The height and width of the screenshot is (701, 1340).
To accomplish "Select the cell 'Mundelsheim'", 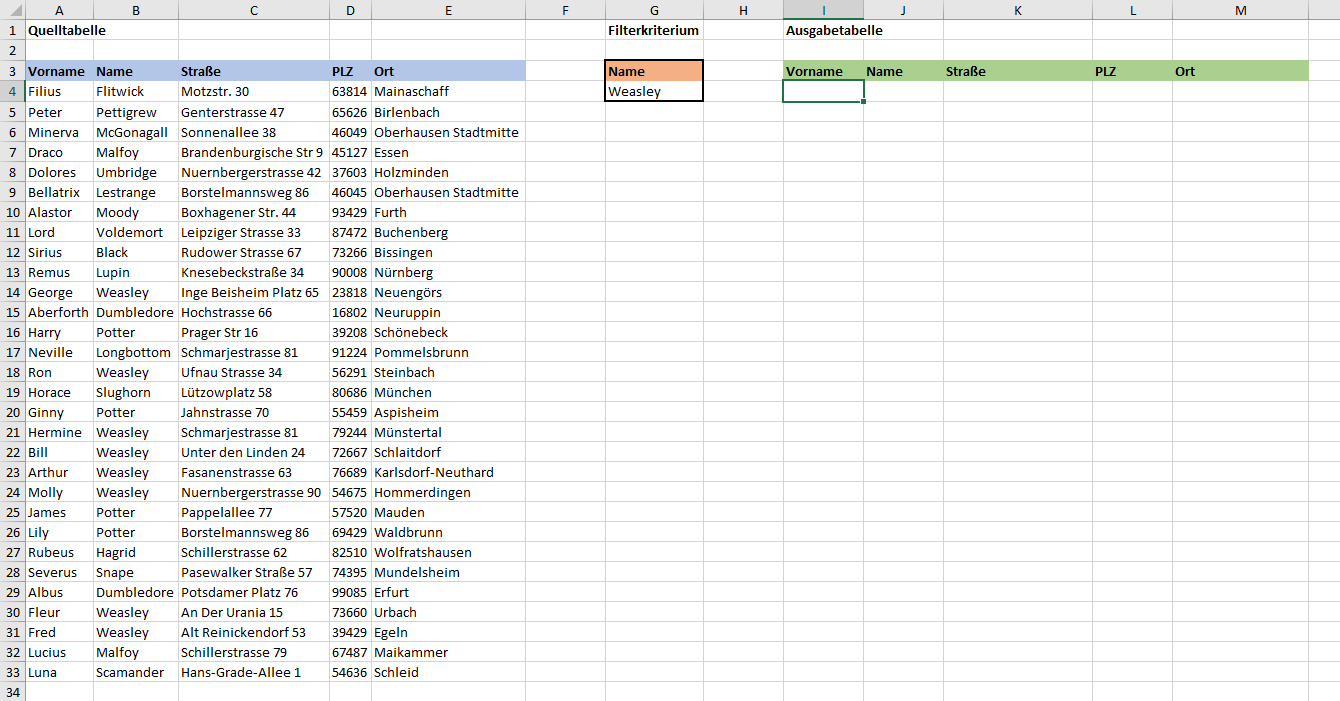I will (448, 572).
